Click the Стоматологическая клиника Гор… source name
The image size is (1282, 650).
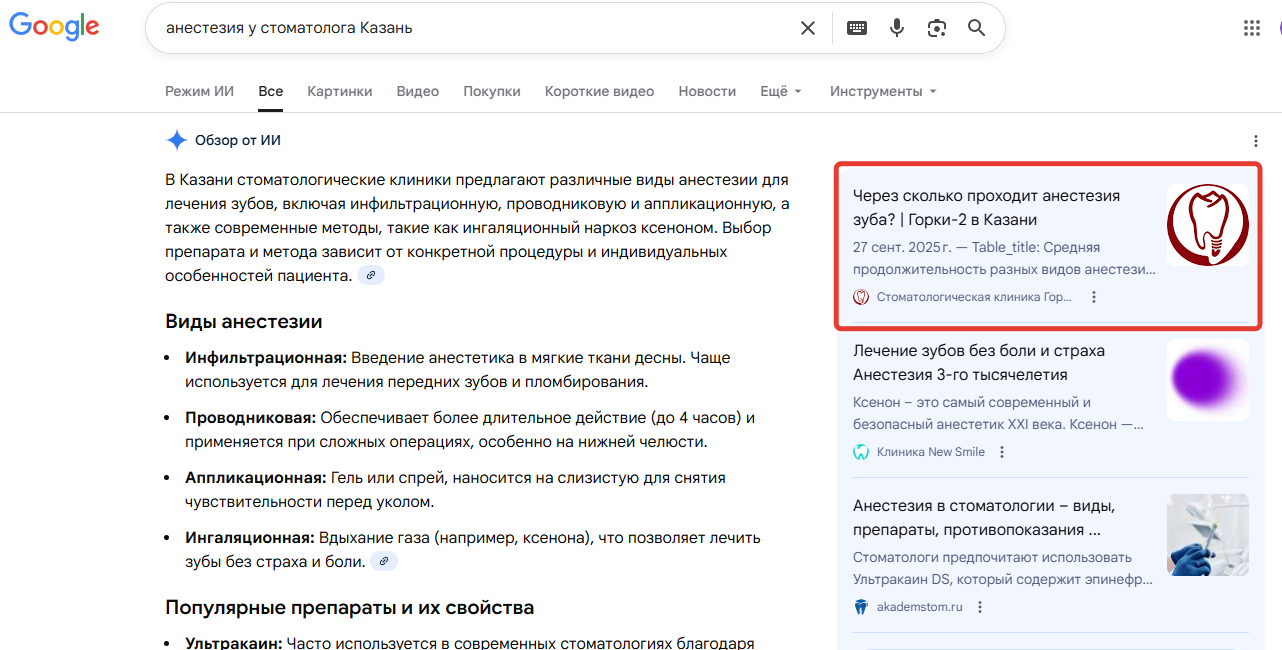(974, 297)
